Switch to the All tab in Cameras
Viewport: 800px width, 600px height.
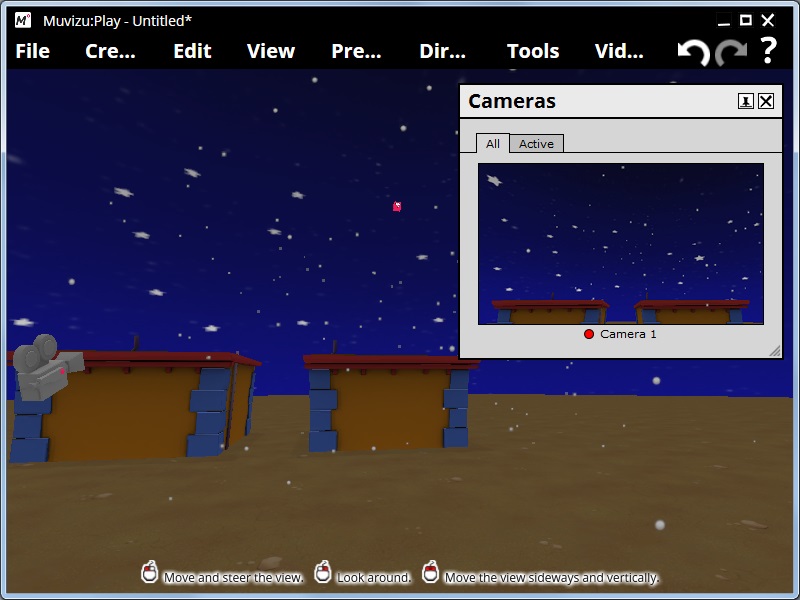click(x=492, y=143)
